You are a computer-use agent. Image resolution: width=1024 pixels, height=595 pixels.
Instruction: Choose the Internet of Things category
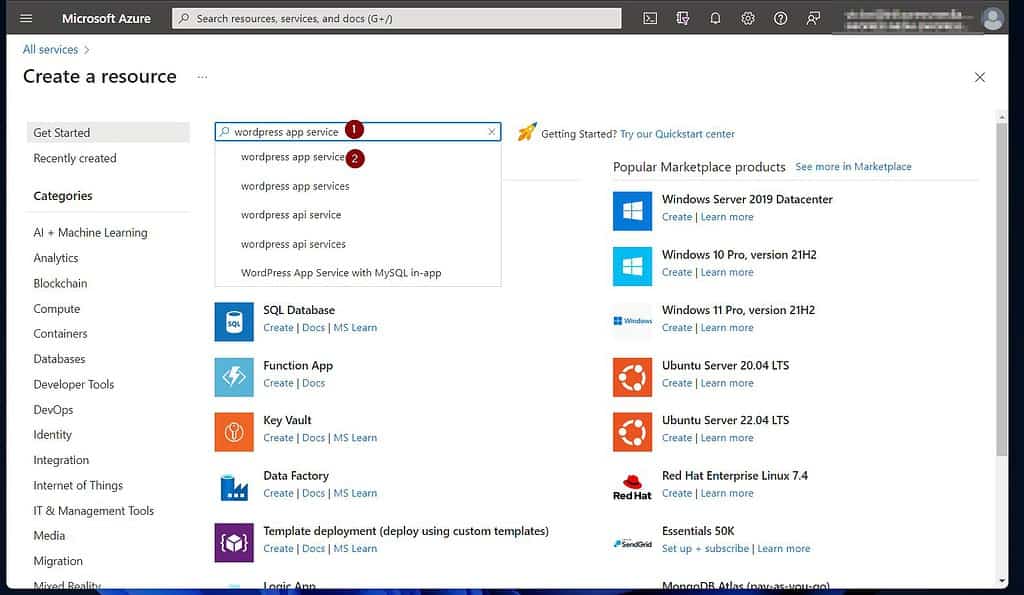click(78, 486)
